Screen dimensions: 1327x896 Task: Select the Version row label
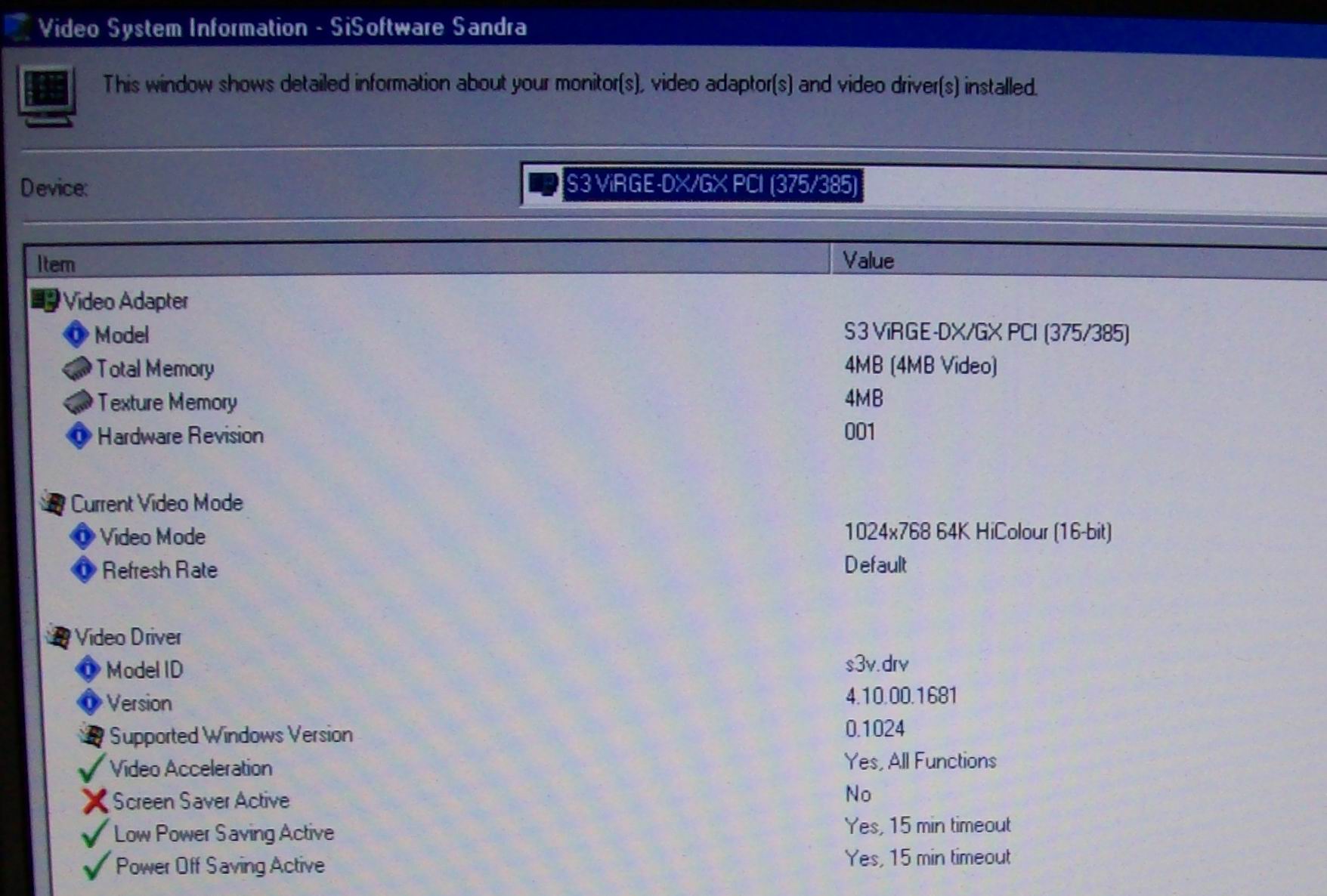pos(139,703)
